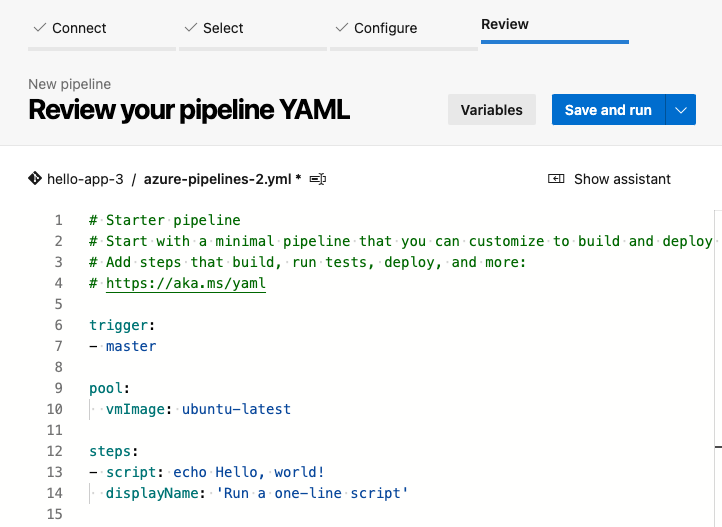This screenshot has height=527, width=722.
Task: Click the rename file icon beside azure-pipelines-2.yml
Action: coord(318,179)
